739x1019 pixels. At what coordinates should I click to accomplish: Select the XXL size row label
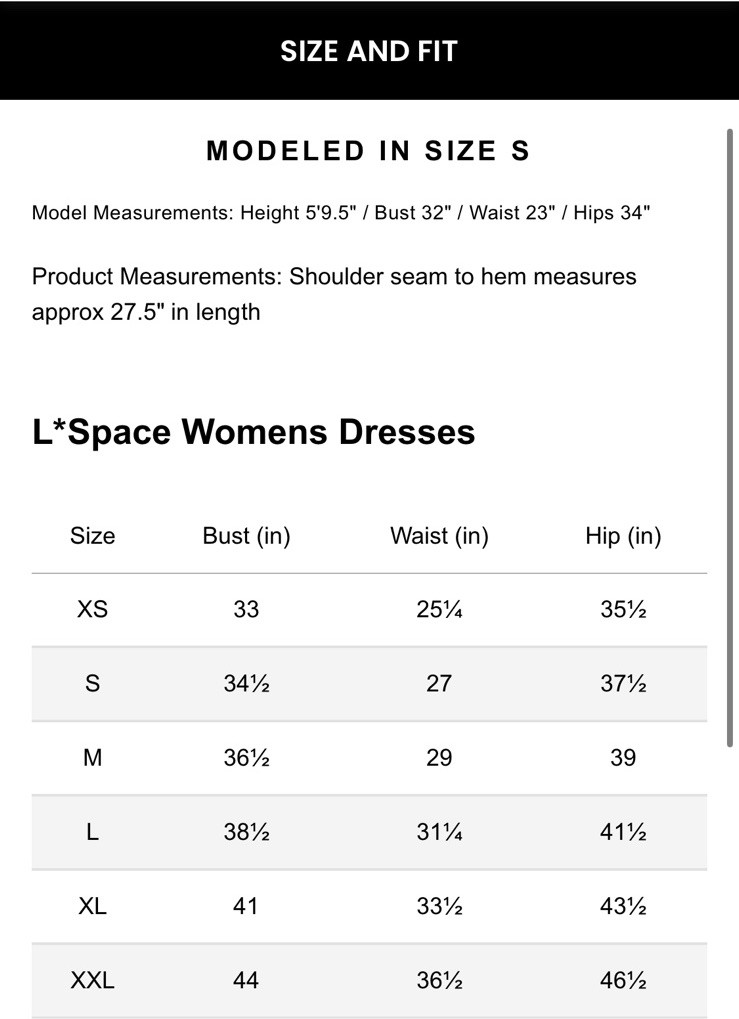click(92, 980)
